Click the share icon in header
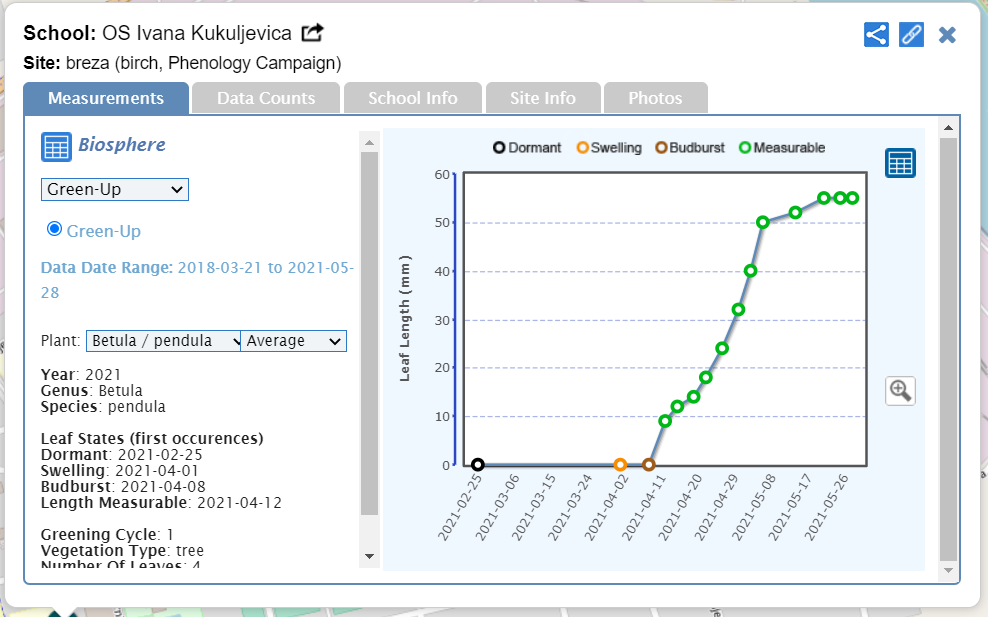 [x=876, y=35]
